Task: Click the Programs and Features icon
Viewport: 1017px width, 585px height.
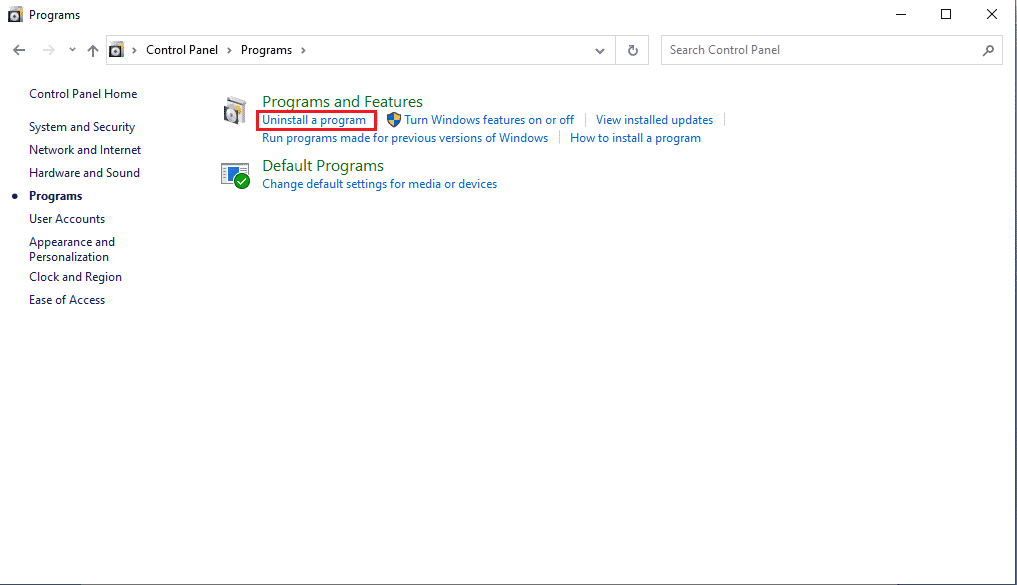Action: coord(235,111)
